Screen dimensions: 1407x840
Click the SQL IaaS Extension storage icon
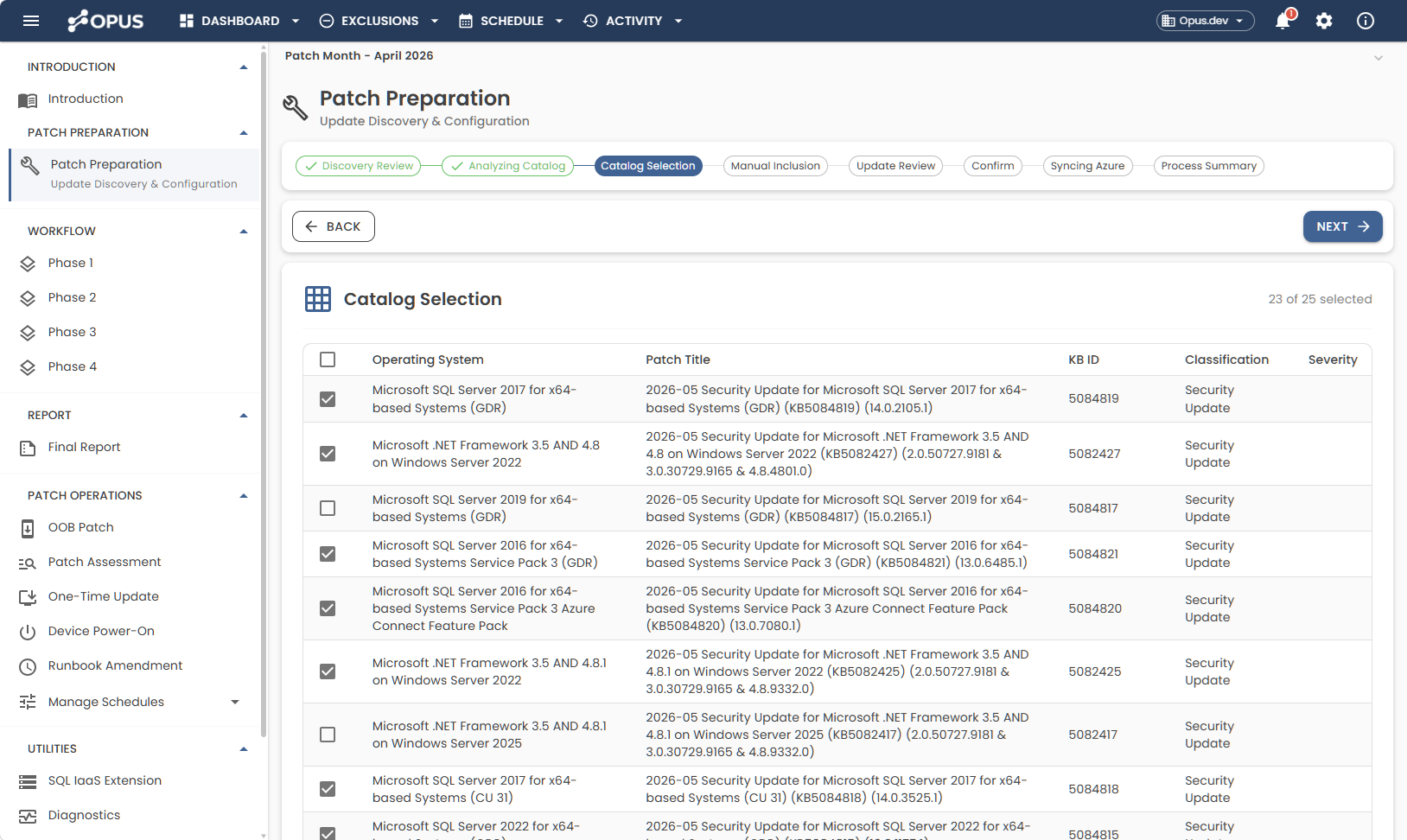point(28,781)
